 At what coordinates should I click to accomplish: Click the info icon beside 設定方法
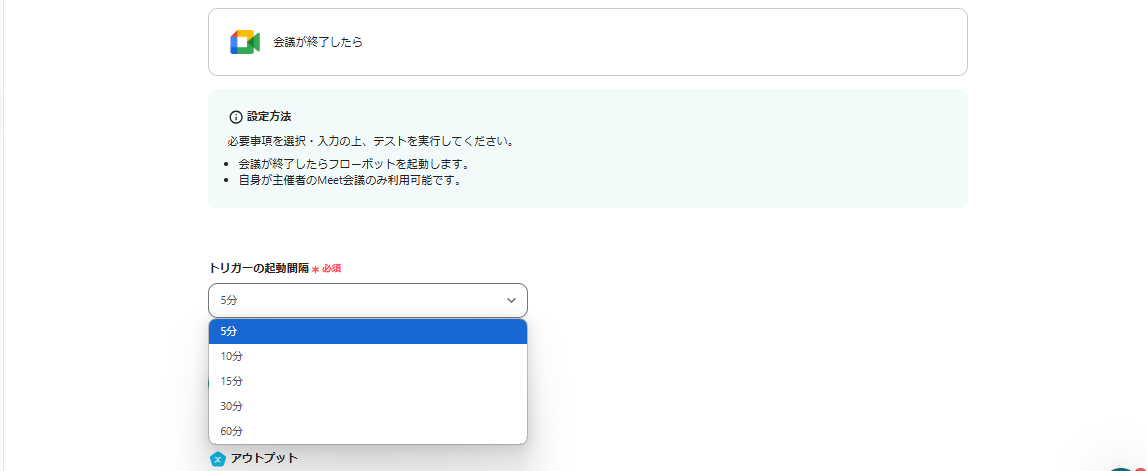(x=236, y=117)
